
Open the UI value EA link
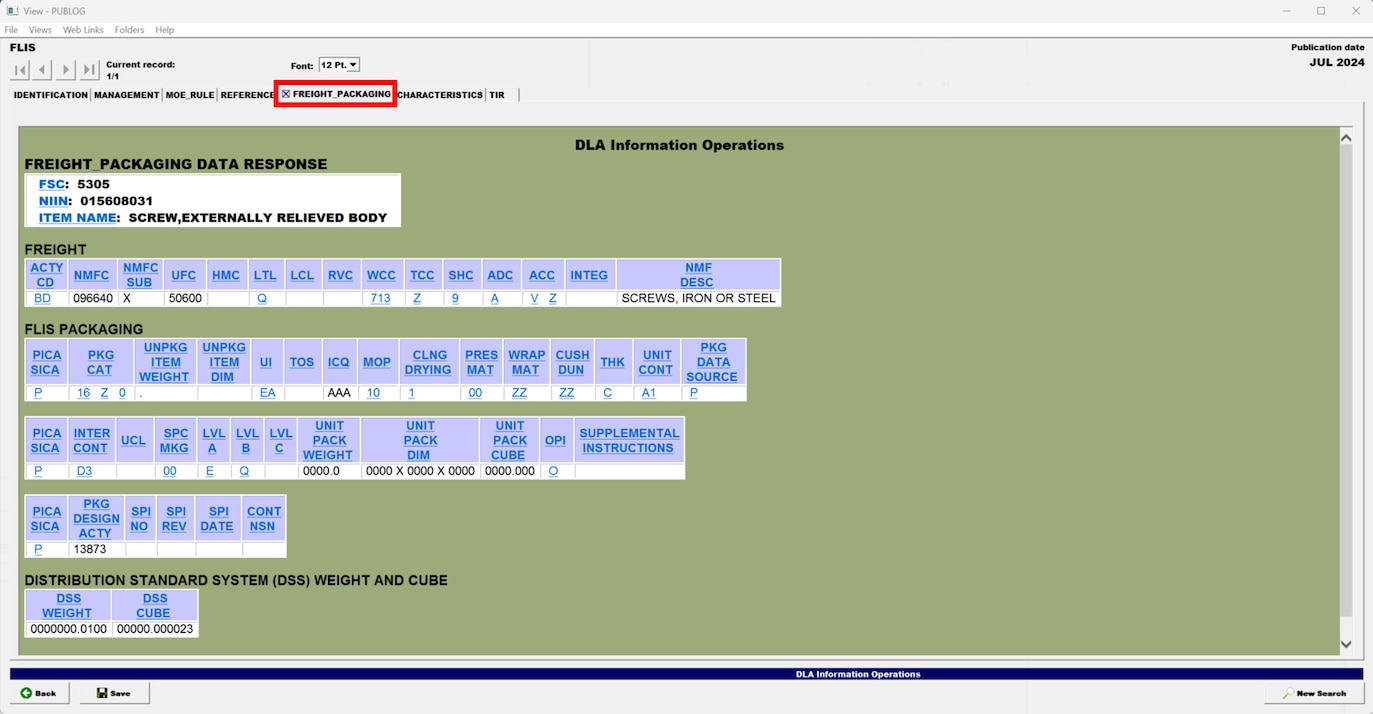coord(267,393)
